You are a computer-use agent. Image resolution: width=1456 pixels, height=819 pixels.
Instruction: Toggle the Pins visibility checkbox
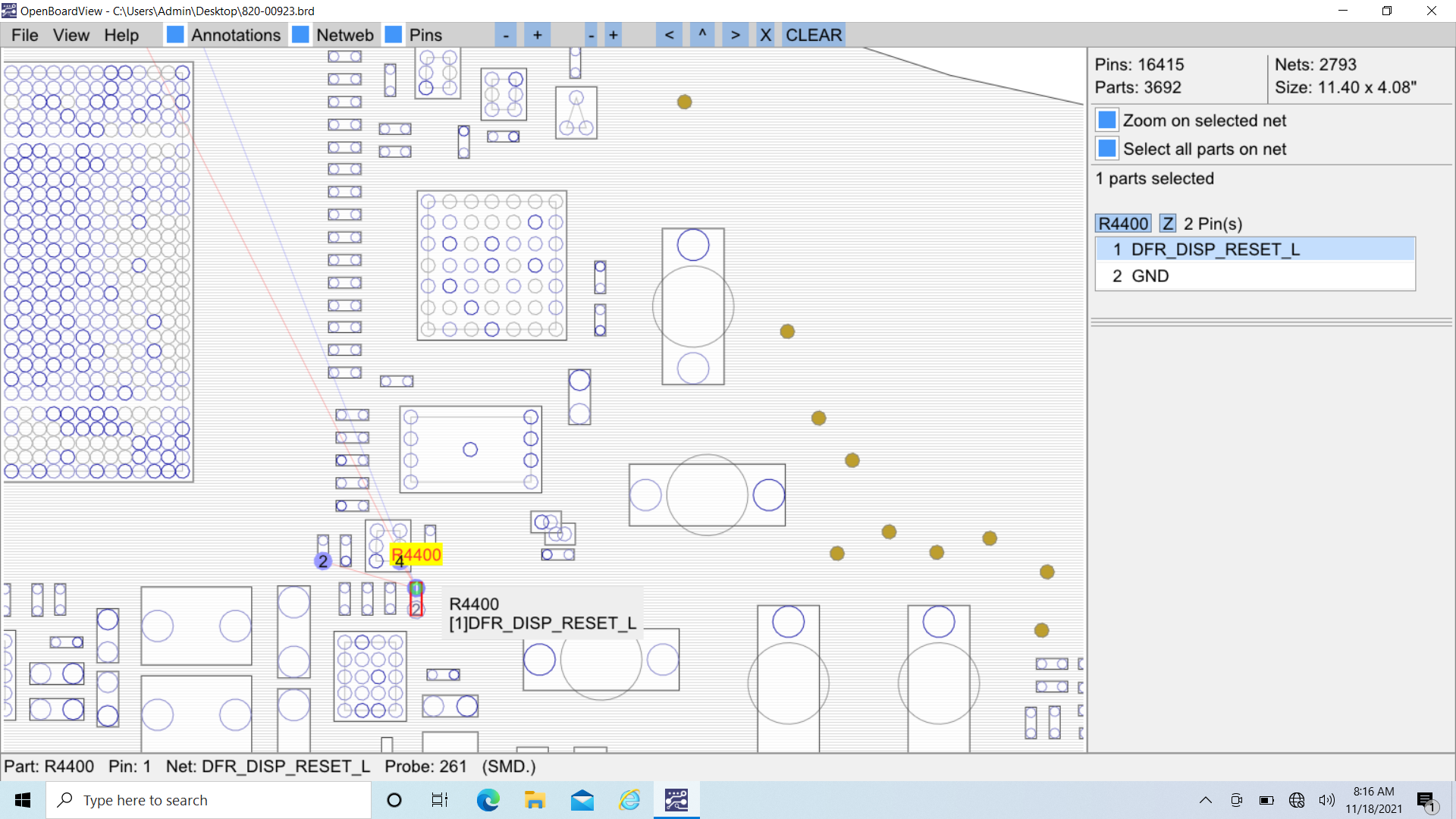tap(394, 34)
